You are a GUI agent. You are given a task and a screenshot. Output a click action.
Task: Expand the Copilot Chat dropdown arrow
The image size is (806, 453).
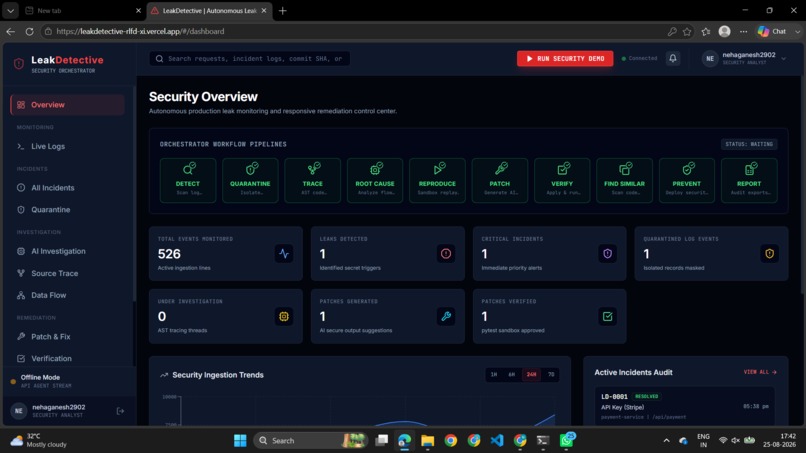797,31
